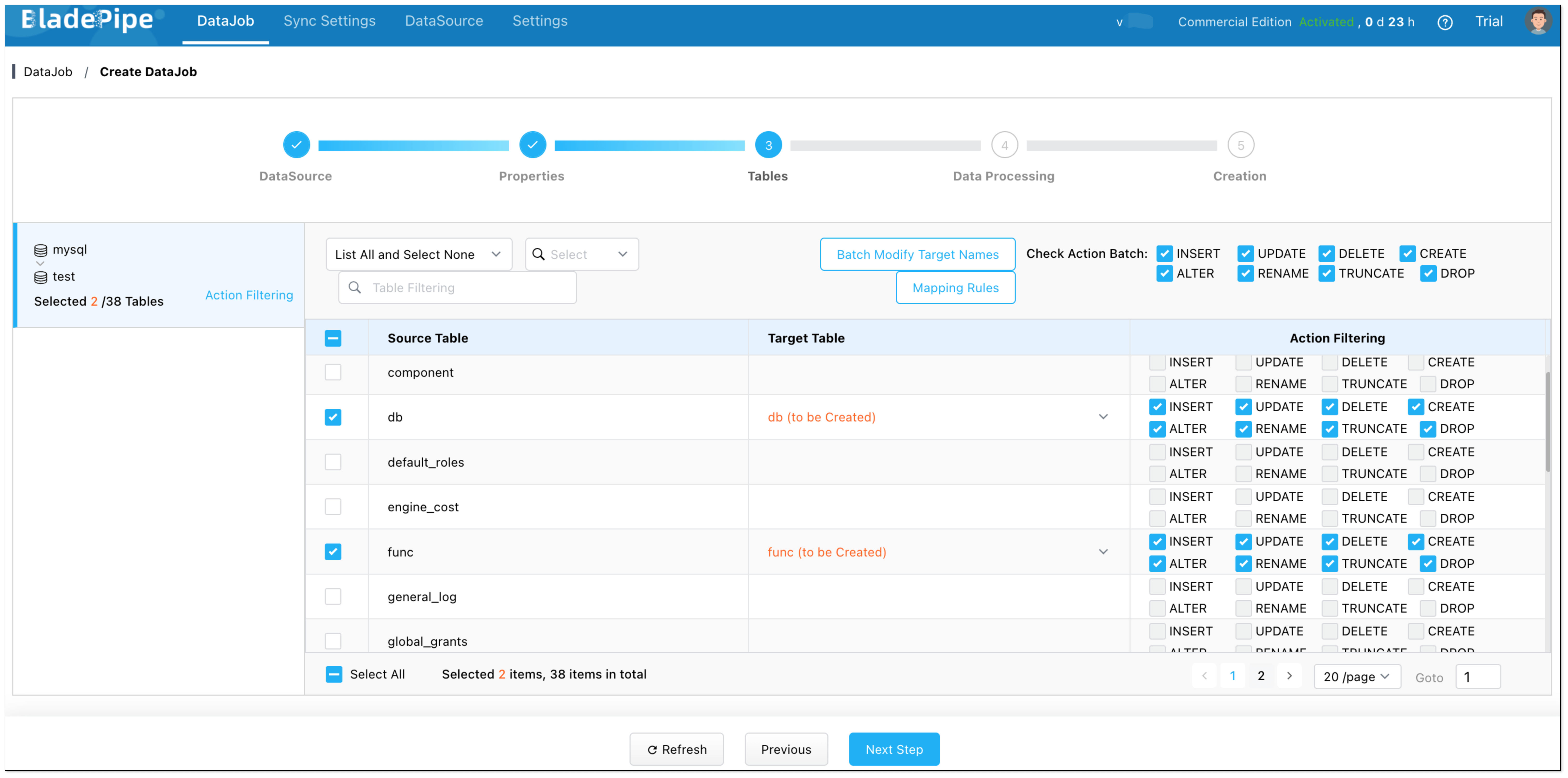The image size is (1568, 778).
Task: Click the Action Filtering link
Action: (249, 295)
